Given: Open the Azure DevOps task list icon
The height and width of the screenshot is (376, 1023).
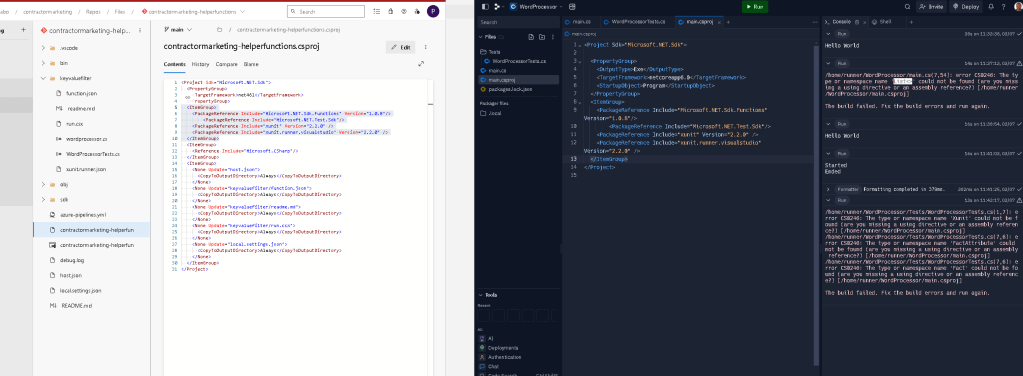Looking at the screenshot, I should (x=376, y=11).
